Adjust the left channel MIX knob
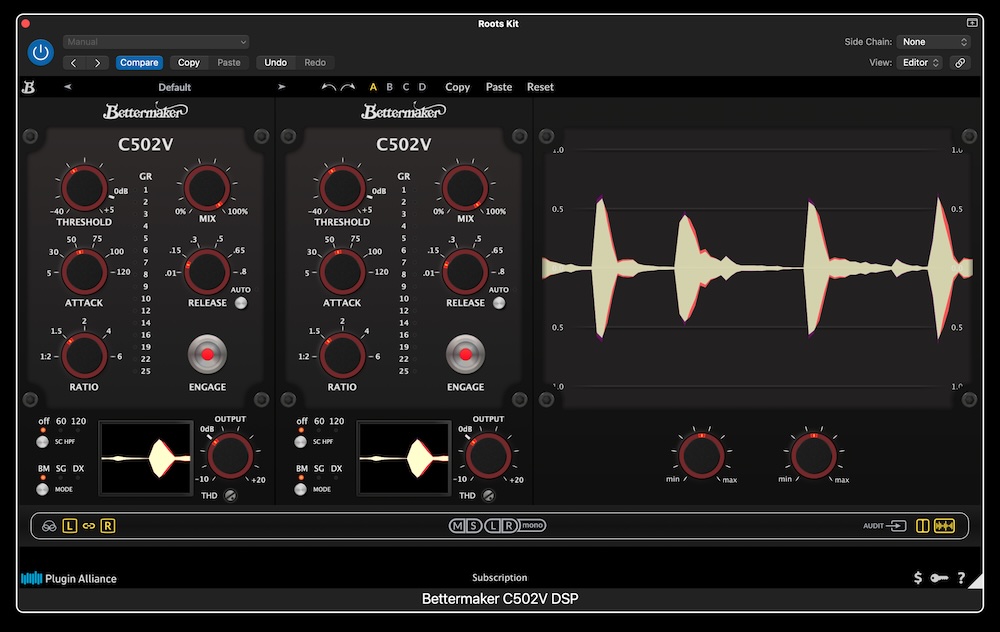The width and height of the screenshot is (1000, 632). pos(207,190)
